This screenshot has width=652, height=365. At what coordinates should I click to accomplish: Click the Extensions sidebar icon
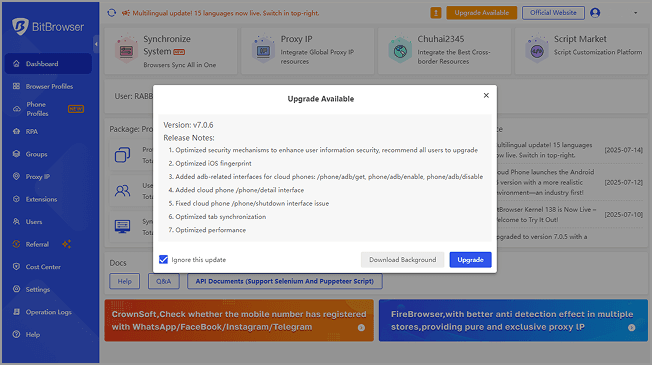(16, 199)
